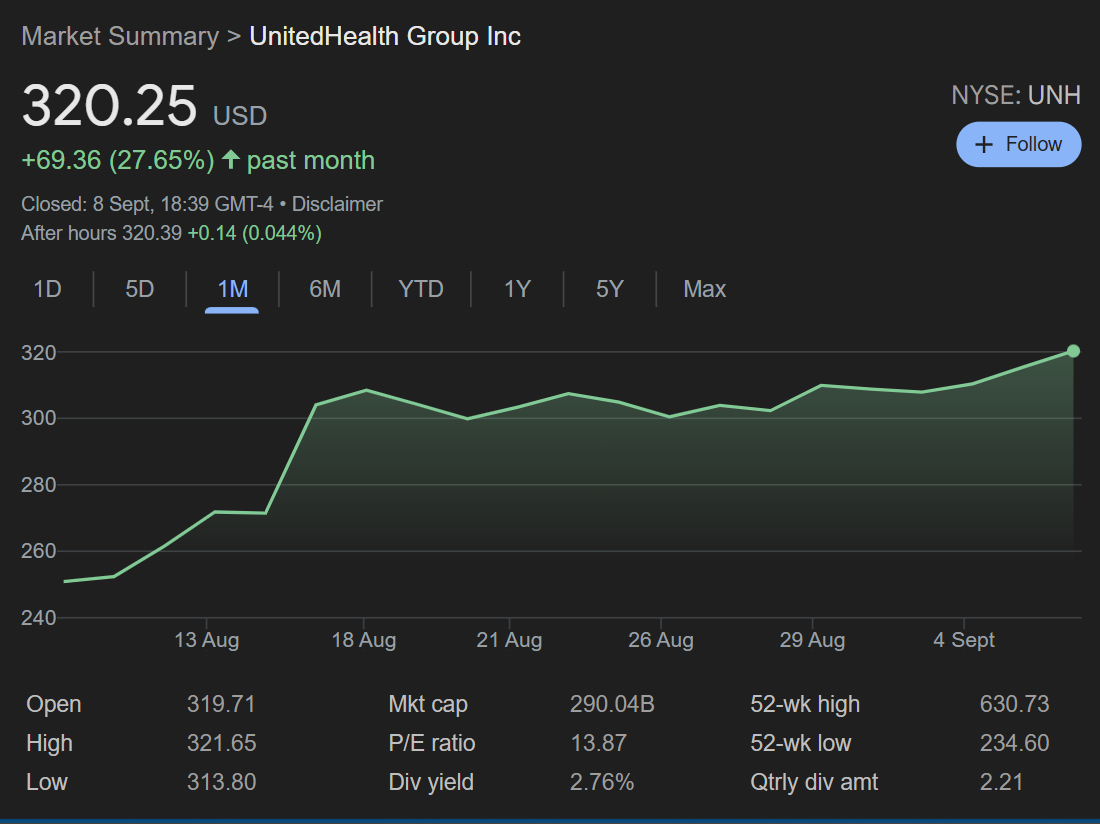Image resolution: width=1100 pixels, height=824 pixels.
Task: Select the 5D time range tab
Action: point(140,289)
